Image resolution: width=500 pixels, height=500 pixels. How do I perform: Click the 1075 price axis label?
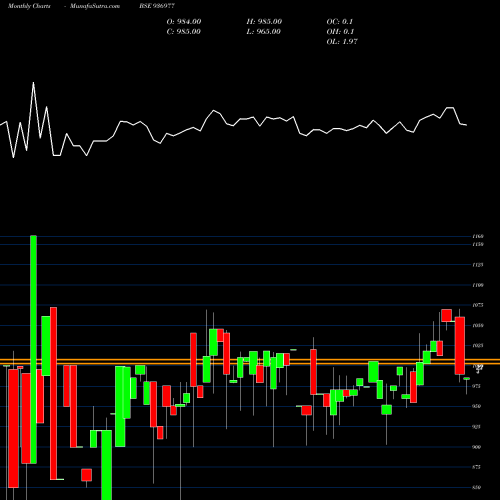click(x=478, y=305)
